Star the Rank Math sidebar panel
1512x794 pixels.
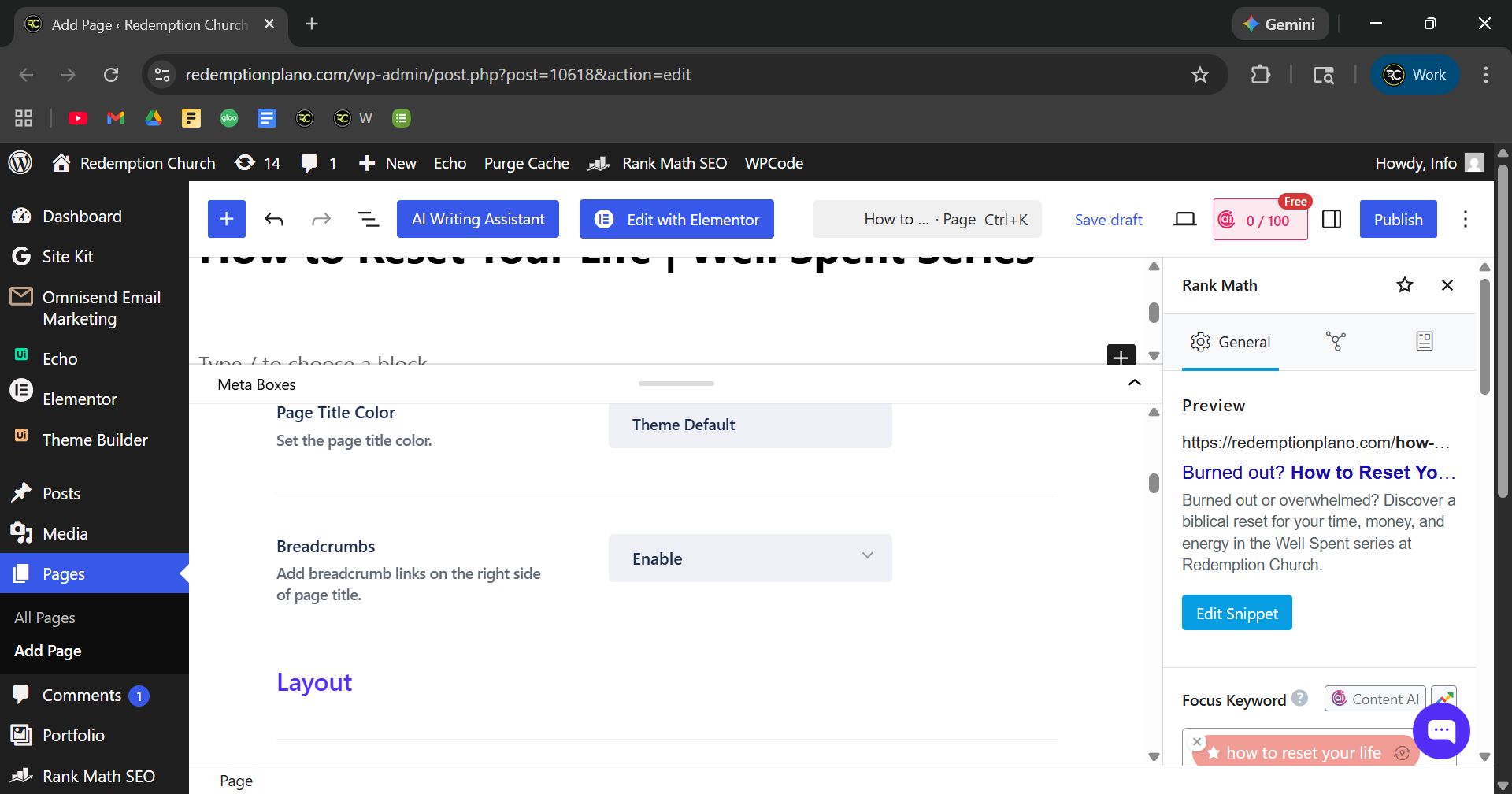tap(1404, 285)
